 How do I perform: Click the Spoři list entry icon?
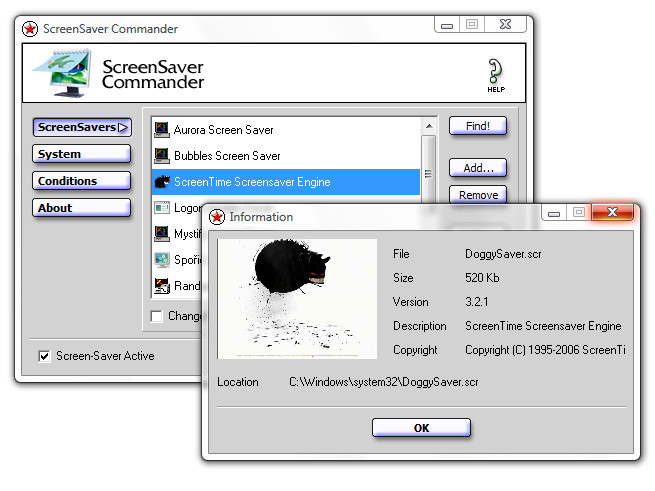pos(162,260)
